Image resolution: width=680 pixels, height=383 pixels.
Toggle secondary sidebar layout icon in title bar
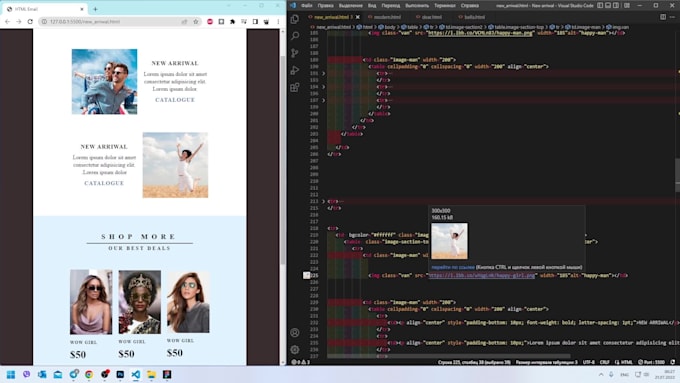(616, 6)
